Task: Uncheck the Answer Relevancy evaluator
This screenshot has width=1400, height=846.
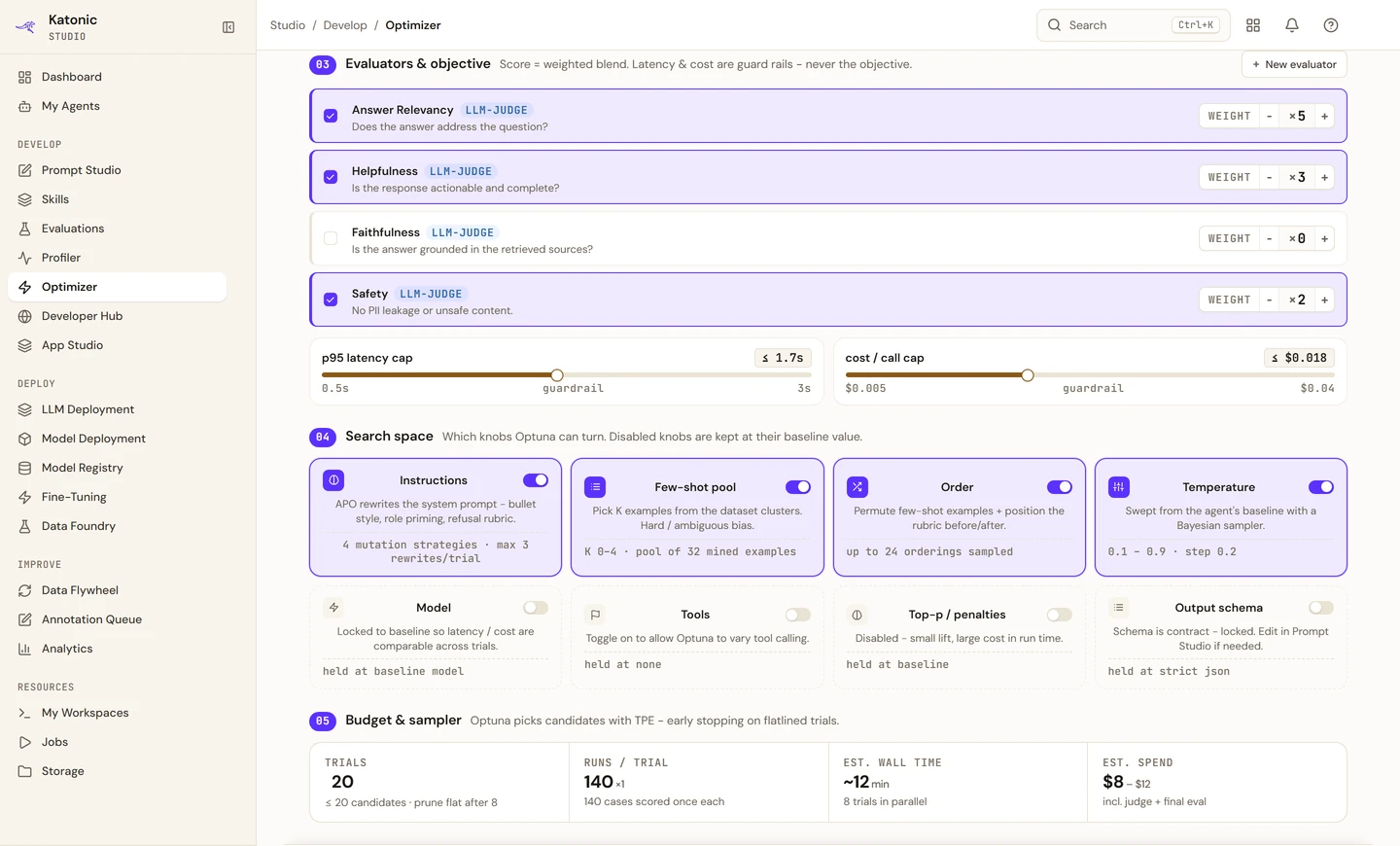Action: tap(331, 116)
